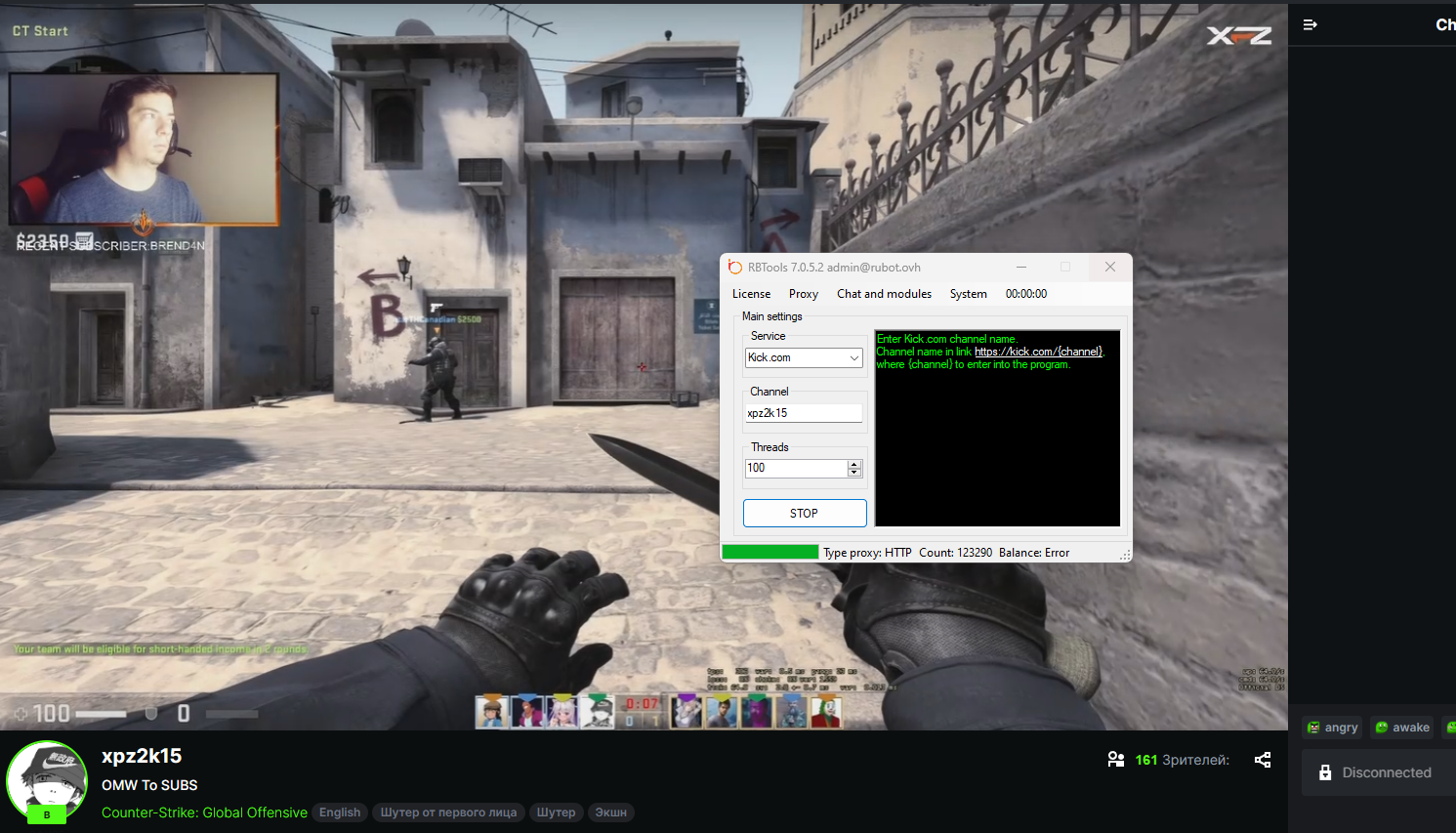Open the Proxy menu
This screenshot has width=1456, height=833.
(x=803, y=294)
